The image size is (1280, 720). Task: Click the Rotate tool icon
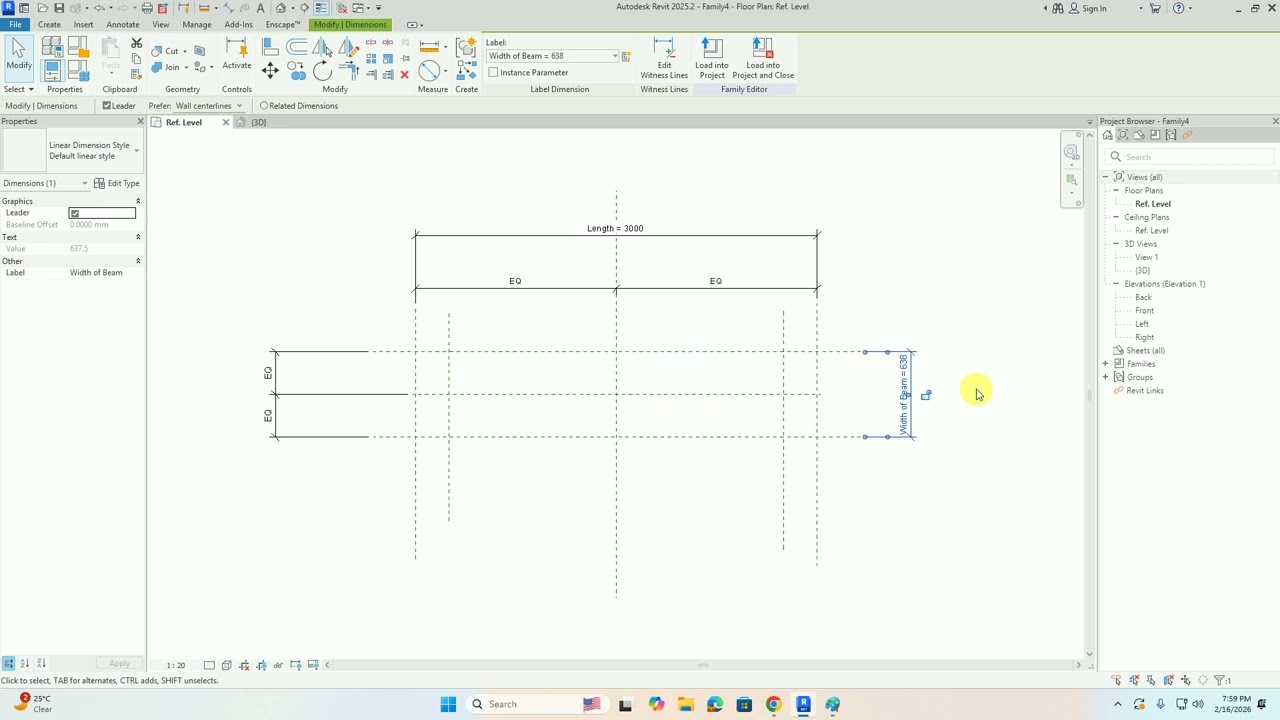pos(322,70)
